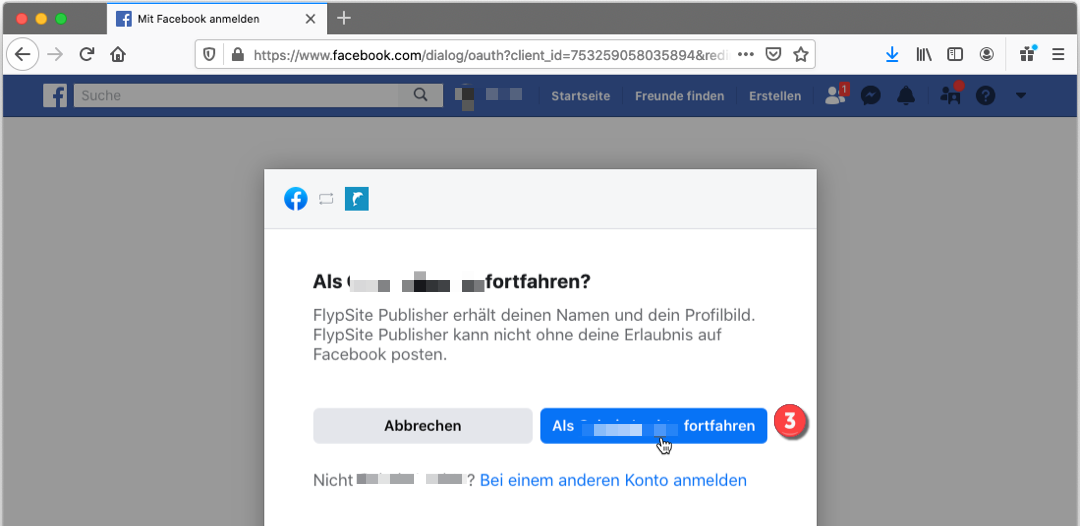Open Facebook notifications bell
The image size is (1080, 526).
(x=906, y=96)
